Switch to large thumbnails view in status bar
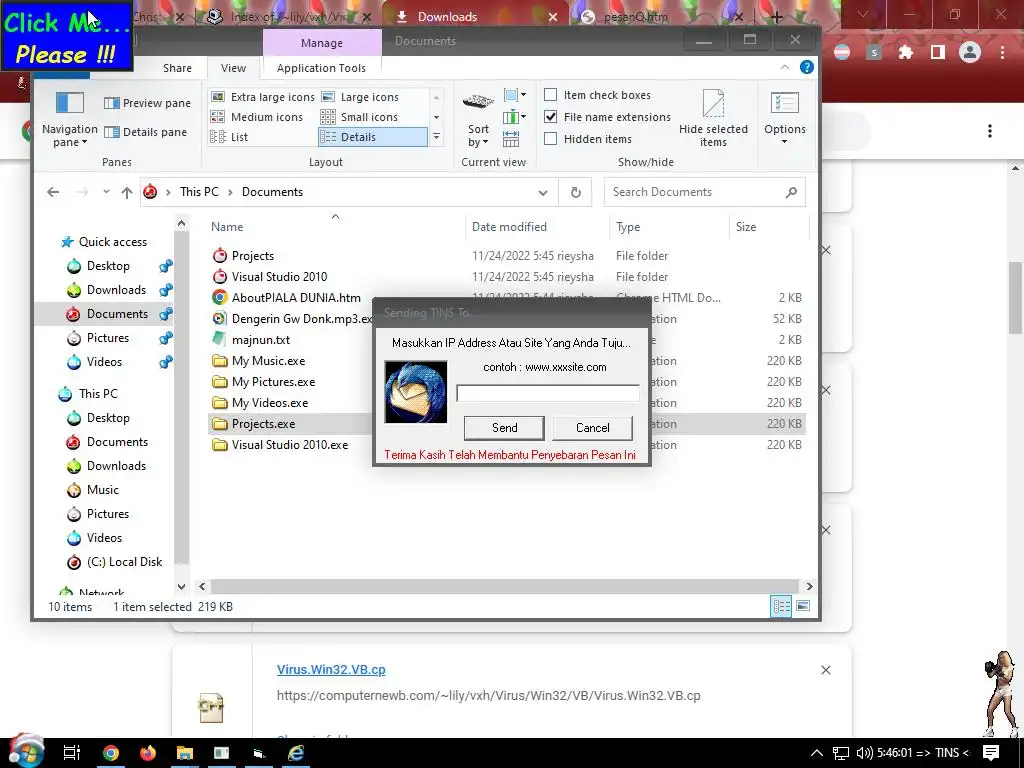The width and height of the screenshot is (1024, 768). click(803, 606)
